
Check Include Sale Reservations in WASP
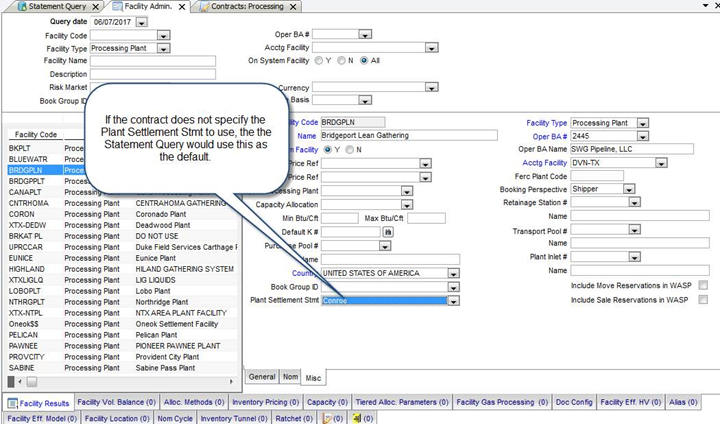click(701, 299)
